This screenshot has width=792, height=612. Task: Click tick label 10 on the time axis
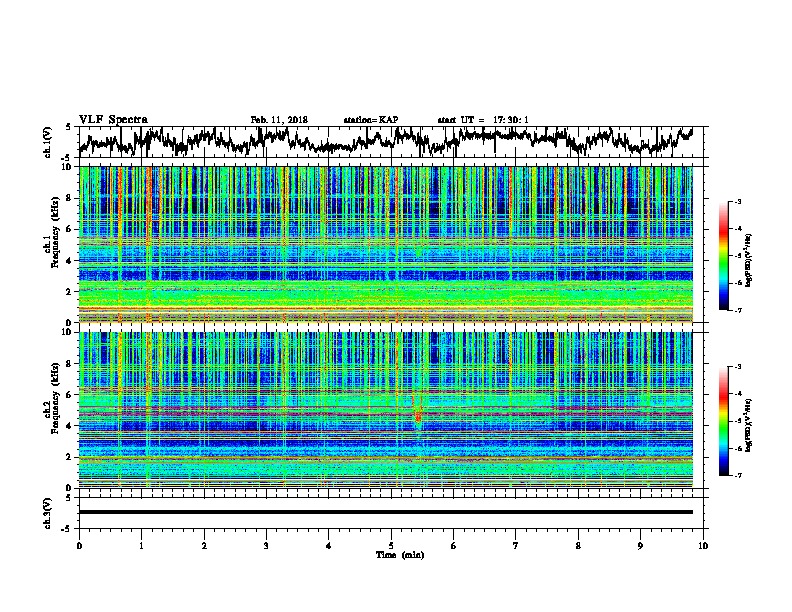pyautogui.click(x=703, y=546)
